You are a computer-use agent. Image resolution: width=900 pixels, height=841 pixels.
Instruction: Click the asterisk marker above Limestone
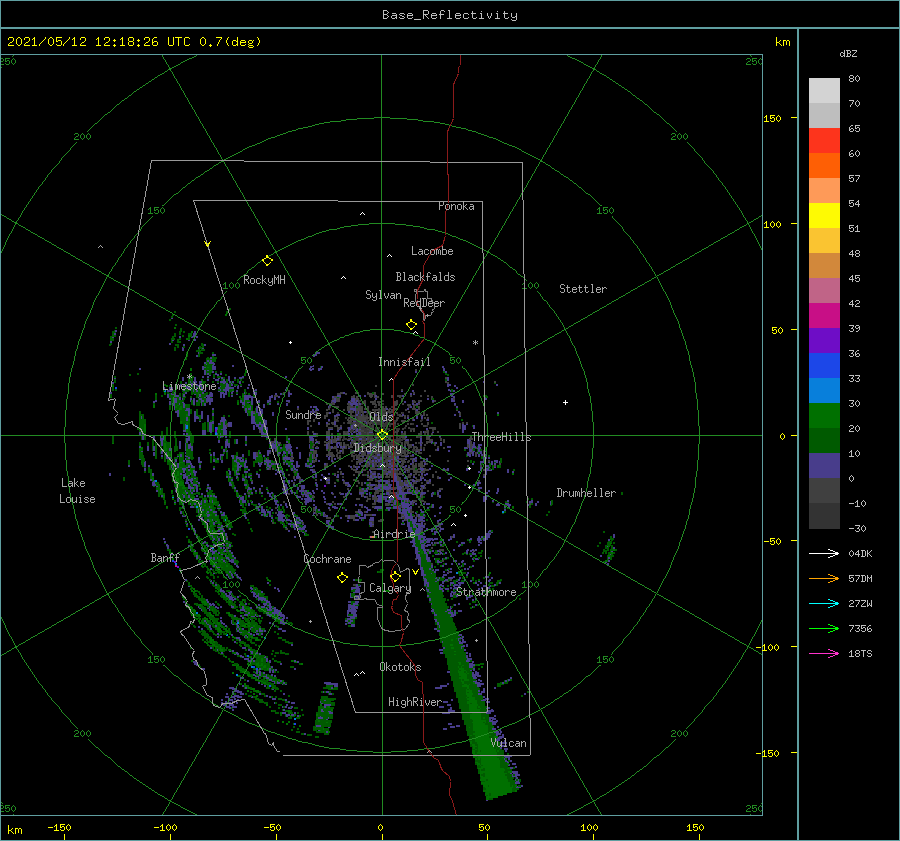pyautogui.click(x=189, y=377)
